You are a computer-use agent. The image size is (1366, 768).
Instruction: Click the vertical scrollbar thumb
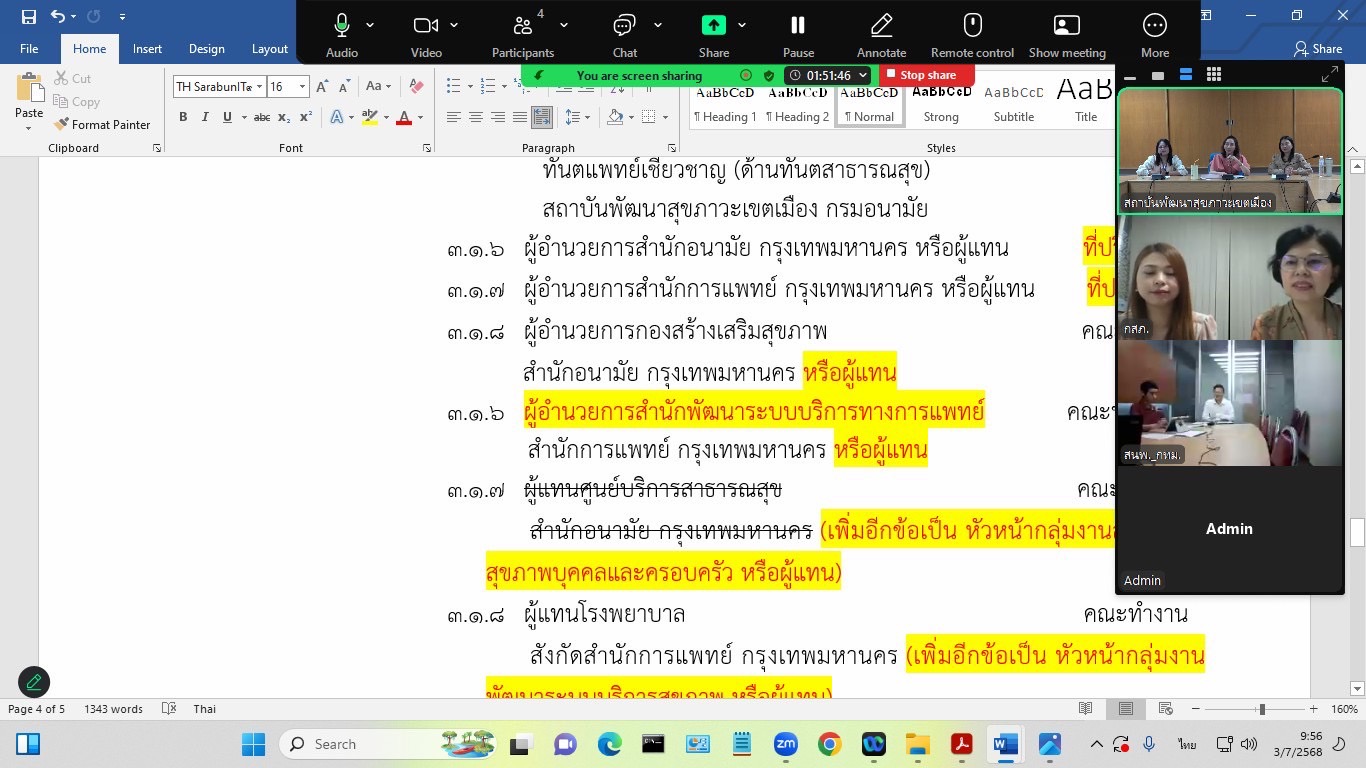pyautogui.click(x=1357, y=533)
